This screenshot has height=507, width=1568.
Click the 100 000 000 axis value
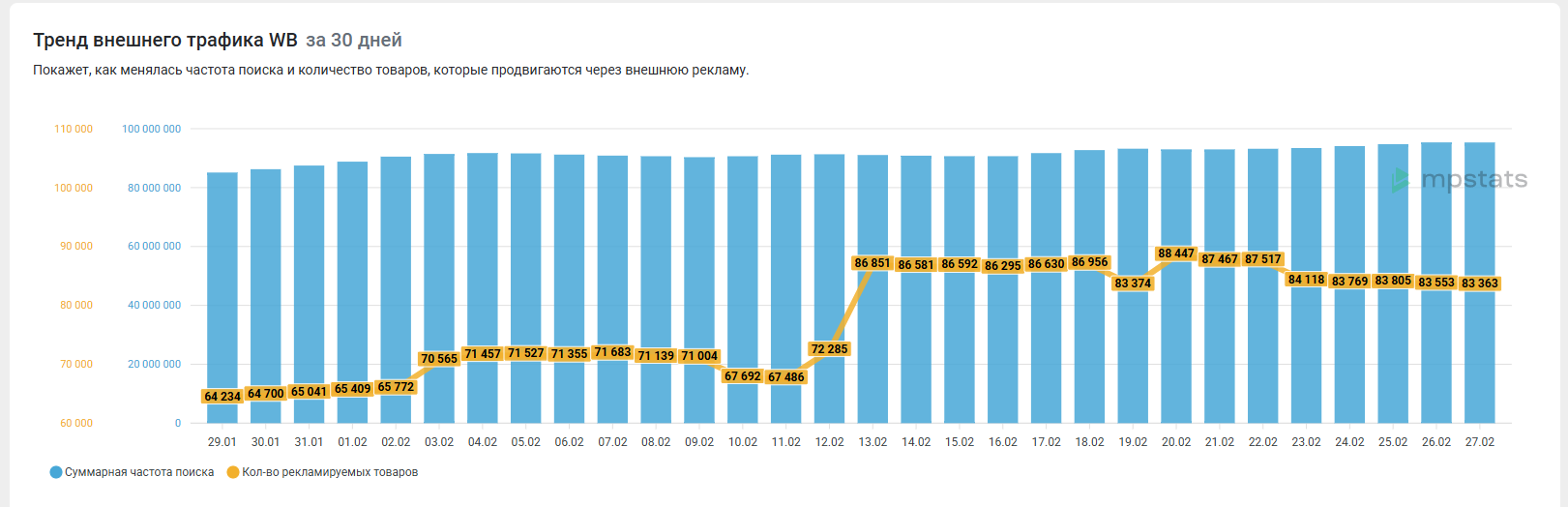[151, 129]
